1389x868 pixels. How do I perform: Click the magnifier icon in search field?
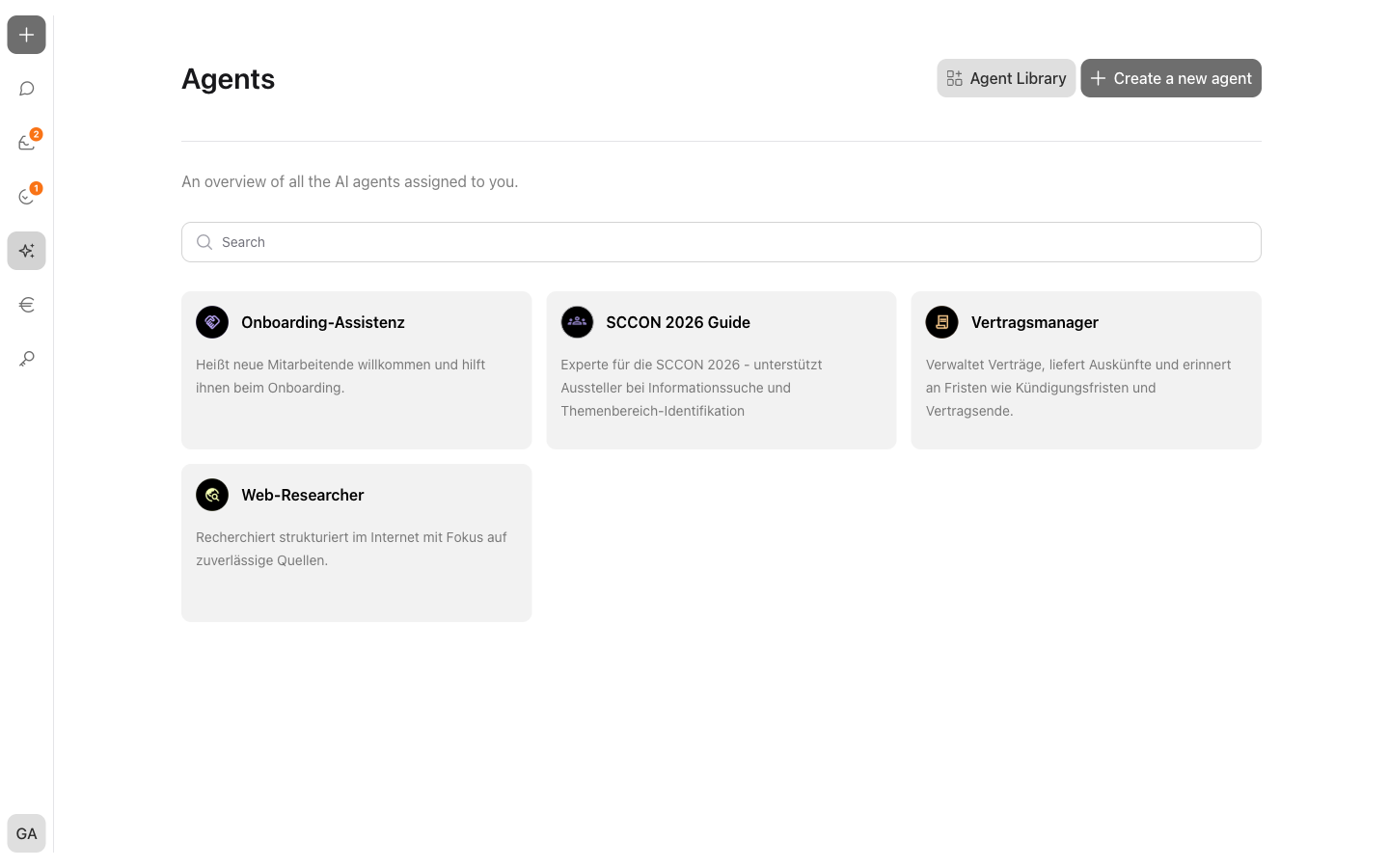(204, 242)
